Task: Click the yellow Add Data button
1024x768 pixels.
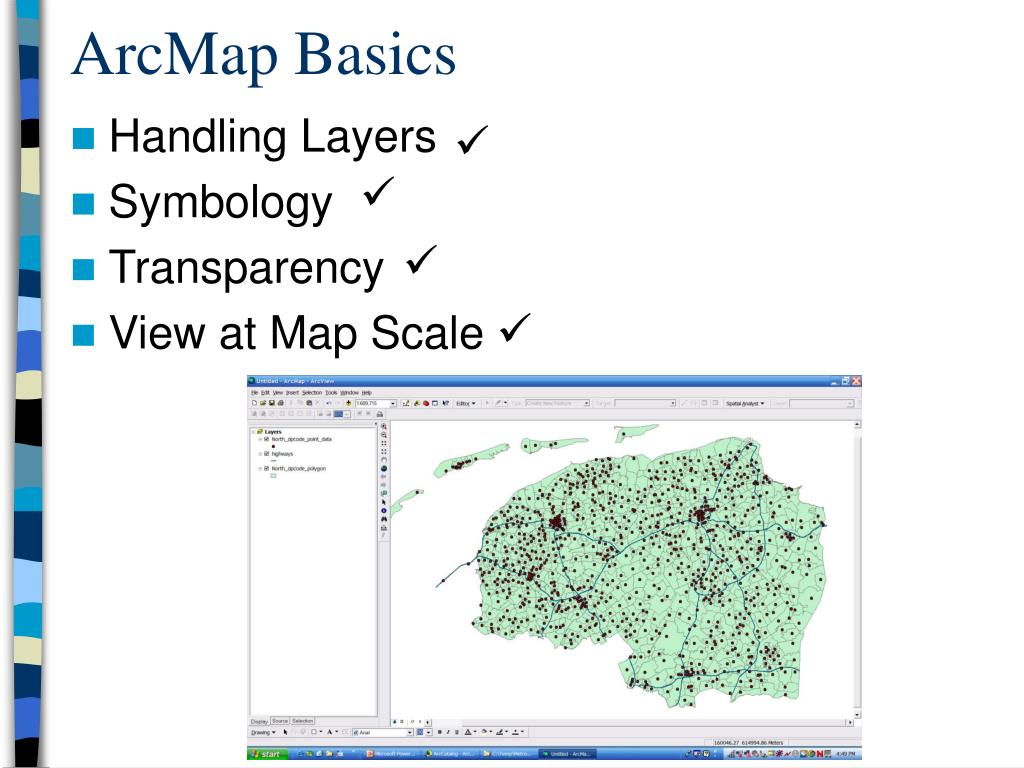Action: click(348, 403)
